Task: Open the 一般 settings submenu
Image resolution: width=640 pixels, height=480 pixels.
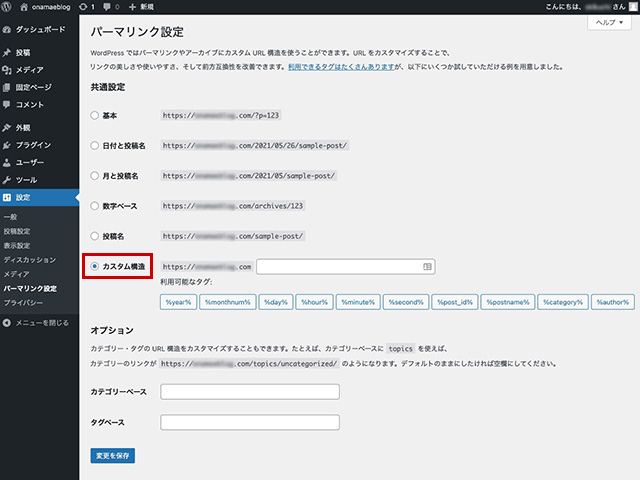Action: 11,217
